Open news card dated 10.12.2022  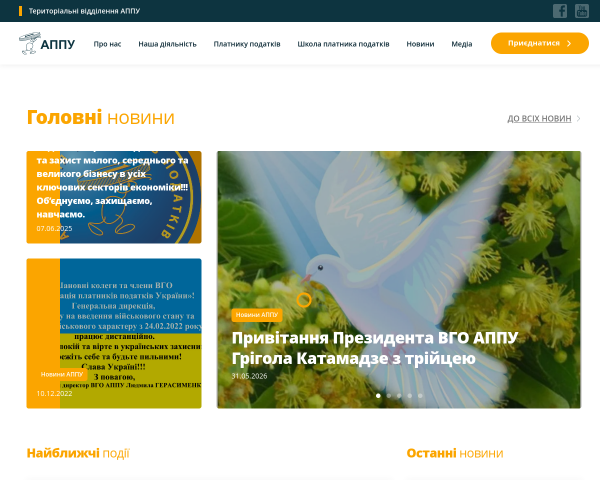pyautogui.click(x=114, y=333)
